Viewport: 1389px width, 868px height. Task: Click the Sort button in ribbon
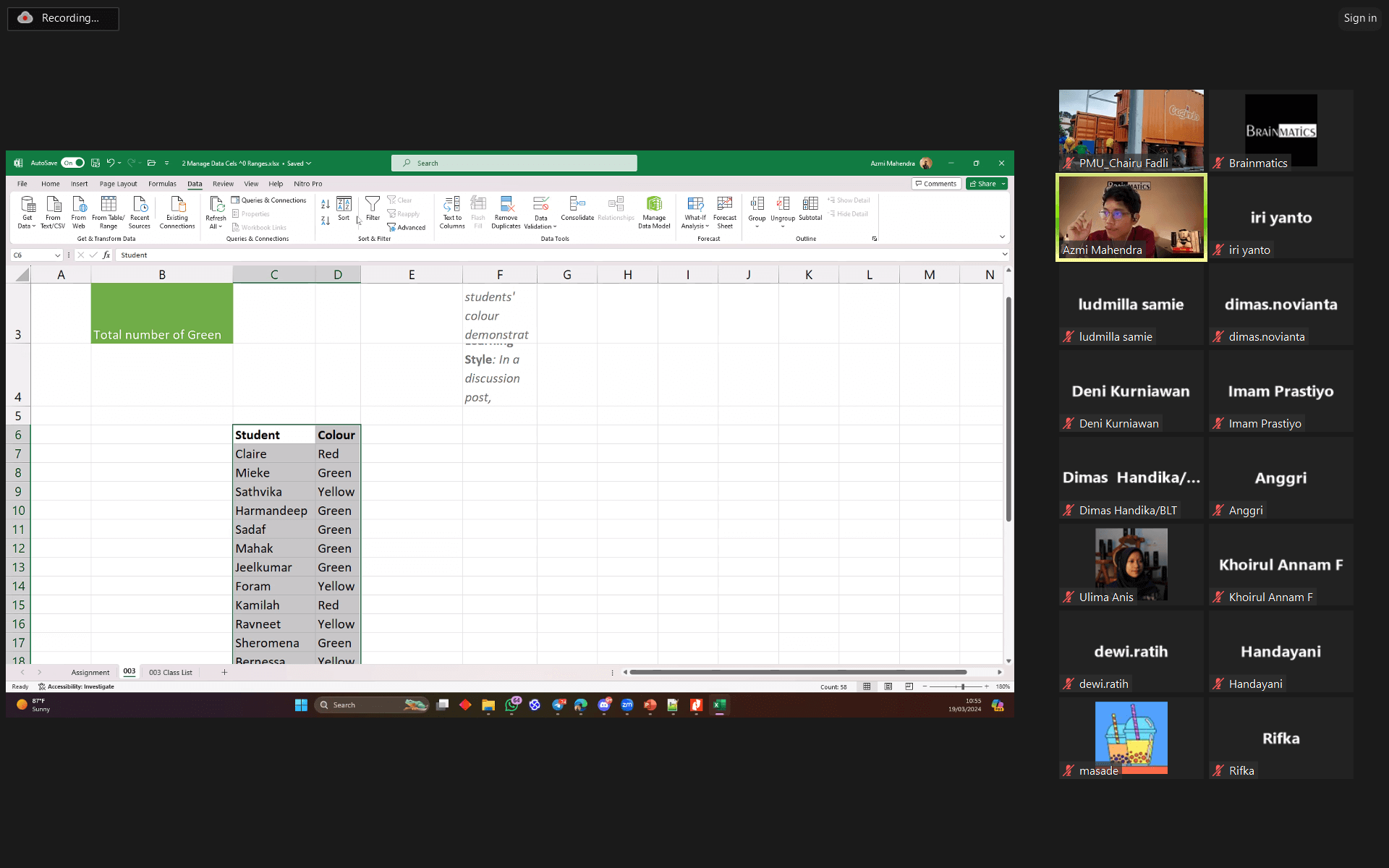pos(344,208)
